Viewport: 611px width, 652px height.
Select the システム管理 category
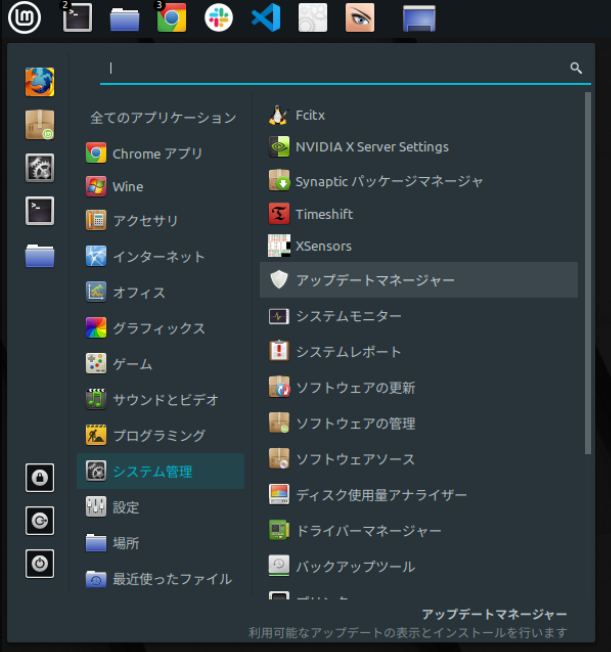tap(161, 471)
